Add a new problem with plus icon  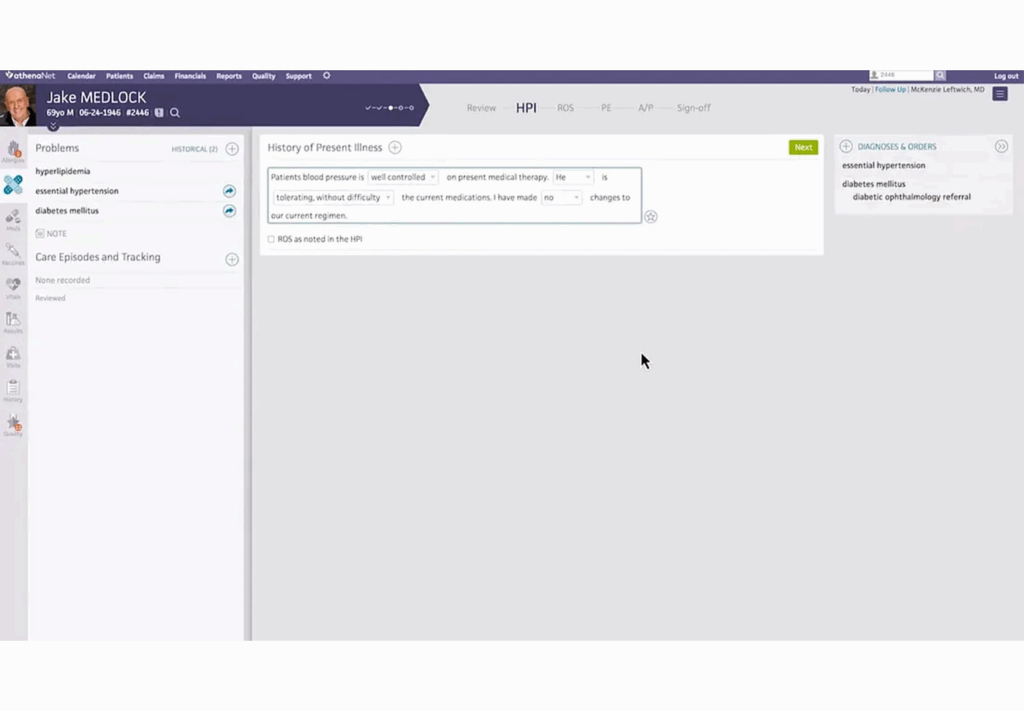232,149
